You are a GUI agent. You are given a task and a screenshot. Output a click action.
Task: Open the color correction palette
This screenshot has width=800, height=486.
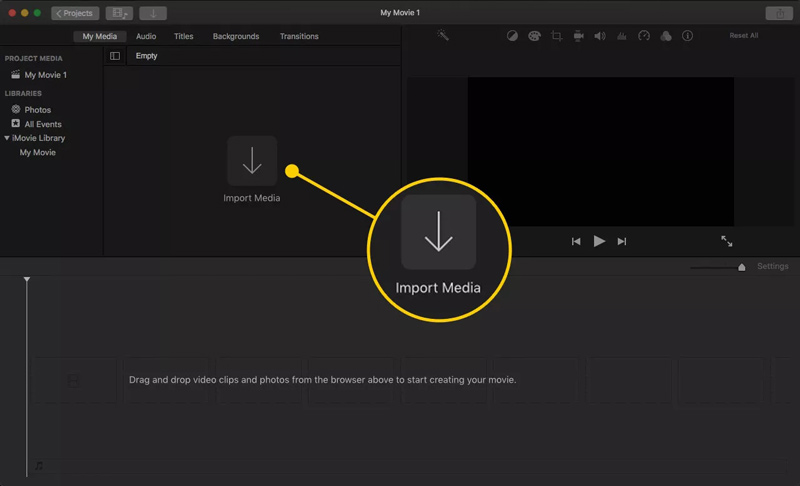tap(534, 36)
